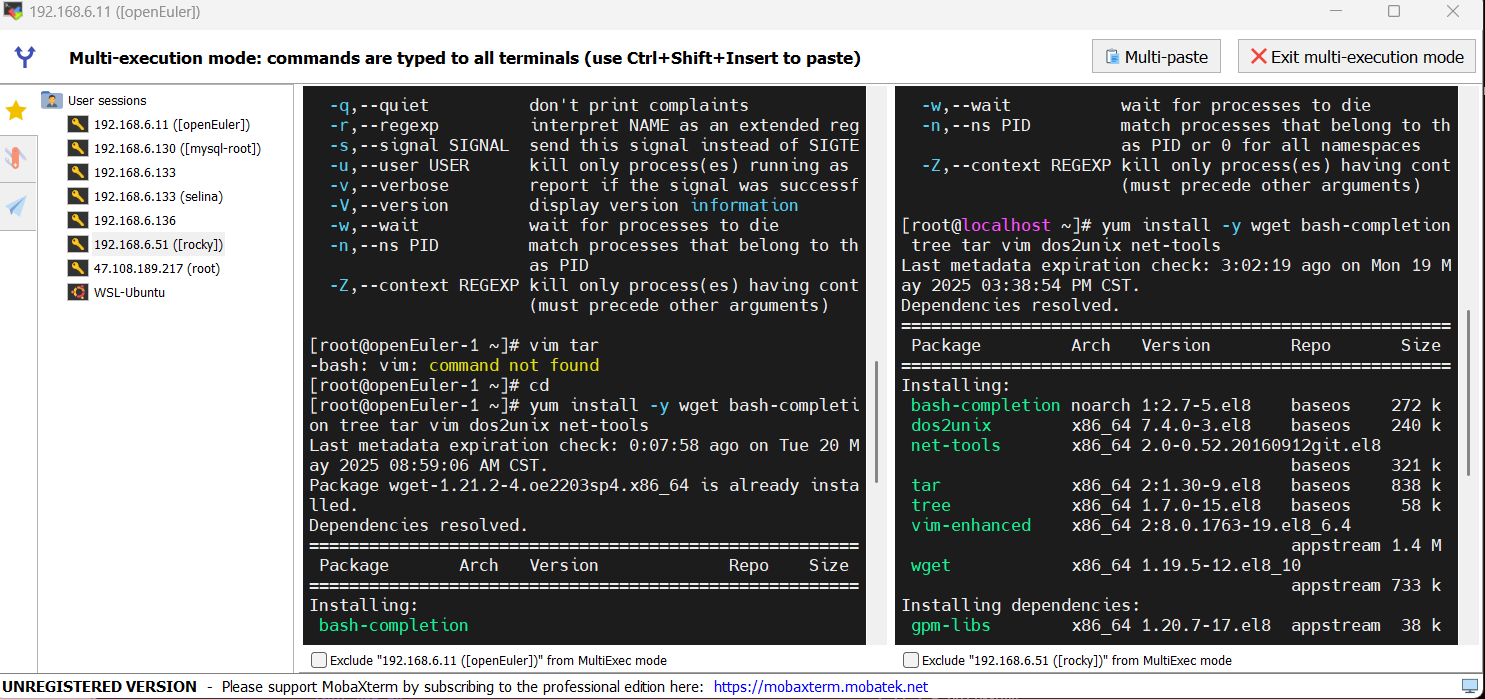Click the rocky terminal scrollbar

click(1469, 392)
